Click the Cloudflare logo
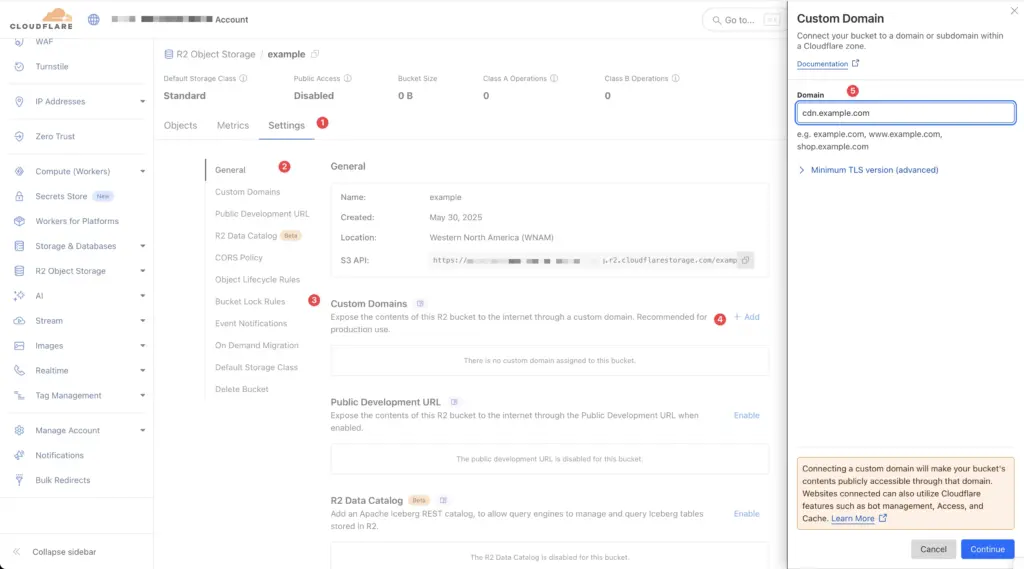 [x=41, y=19]
